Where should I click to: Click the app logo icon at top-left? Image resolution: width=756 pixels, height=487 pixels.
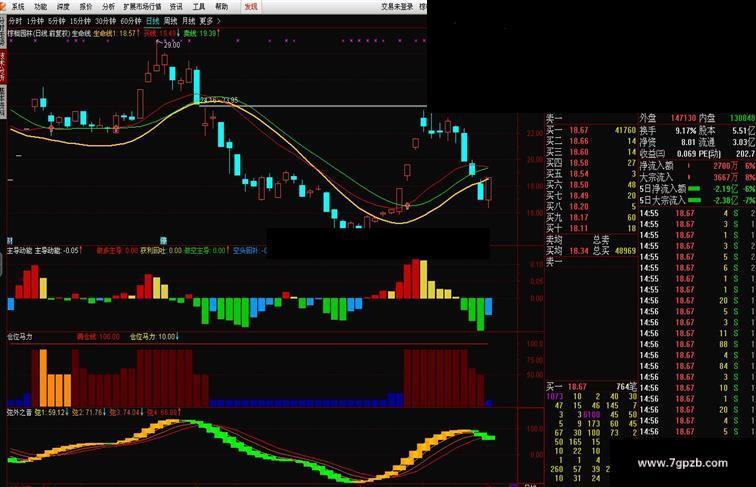click(3, 6)
